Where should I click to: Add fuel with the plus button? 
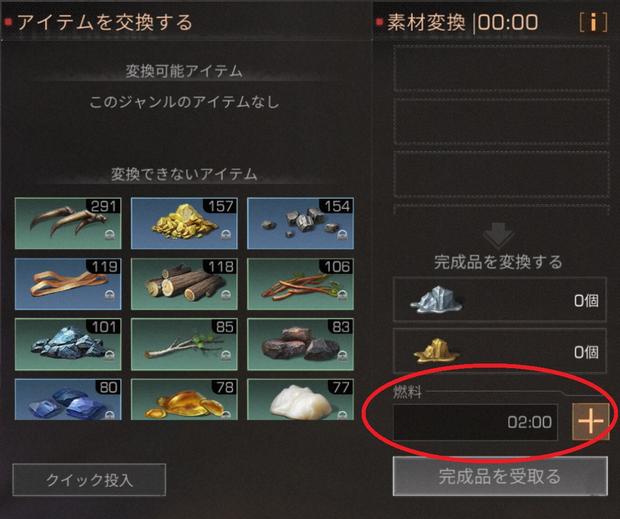pos(590,421)
